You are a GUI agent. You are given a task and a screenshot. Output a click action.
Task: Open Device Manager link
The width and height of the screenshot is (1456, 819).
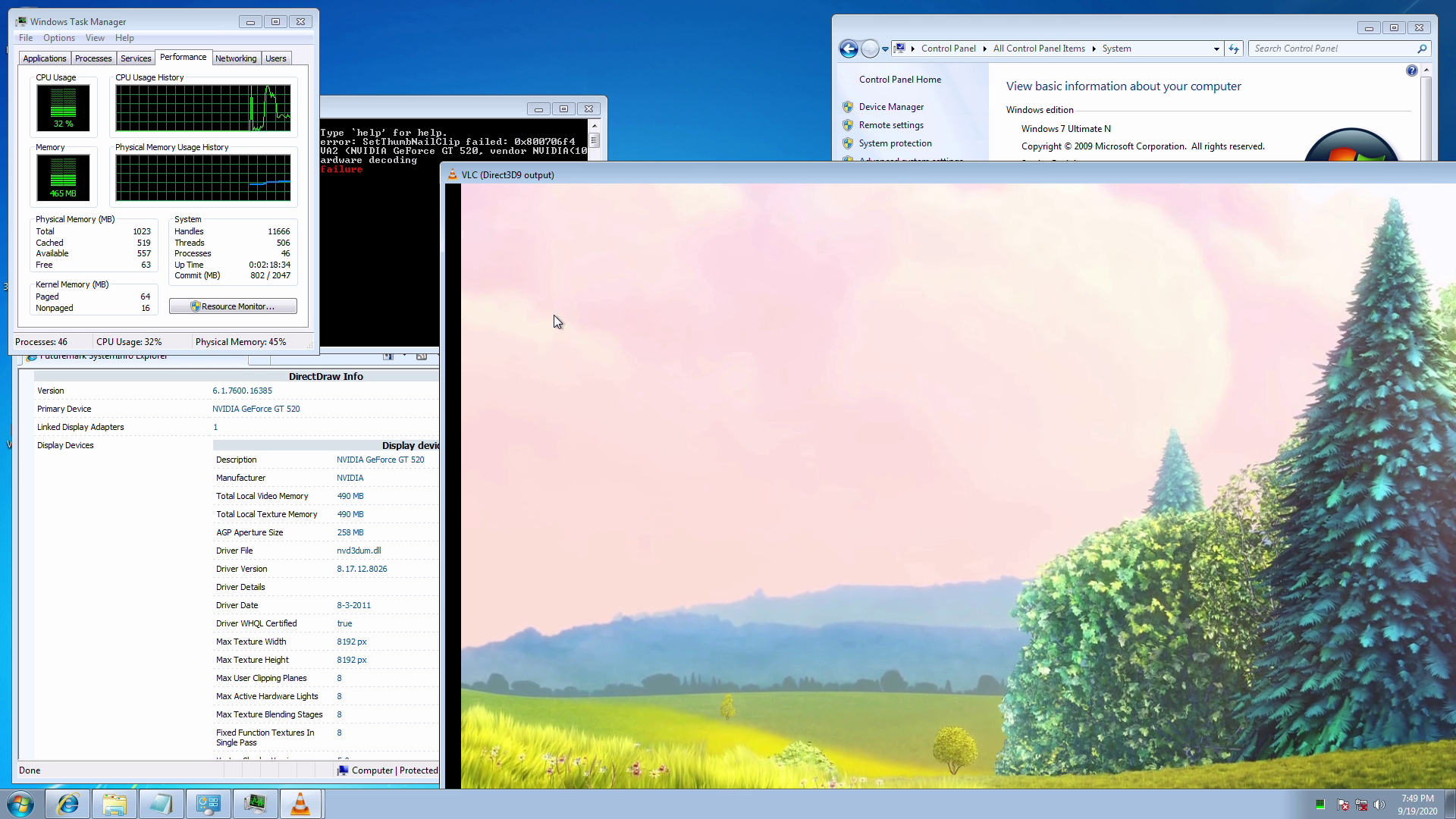click(891, 107)
